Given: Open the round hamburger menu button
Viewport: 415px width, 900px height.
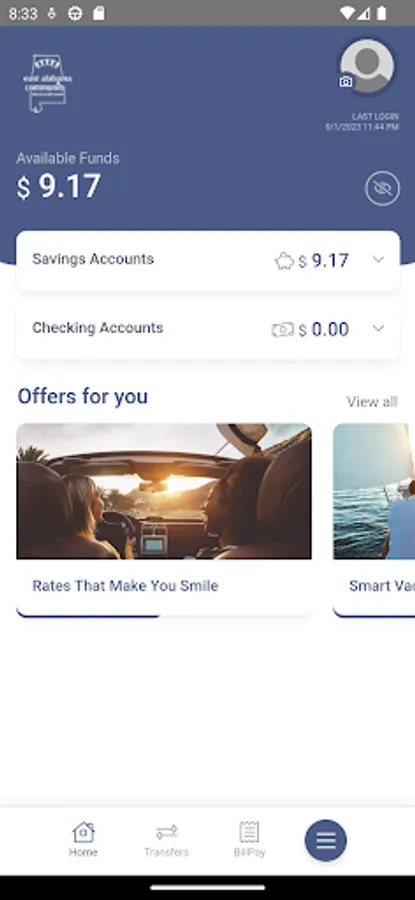Looking at the screenshot, I should coord(325,840).
